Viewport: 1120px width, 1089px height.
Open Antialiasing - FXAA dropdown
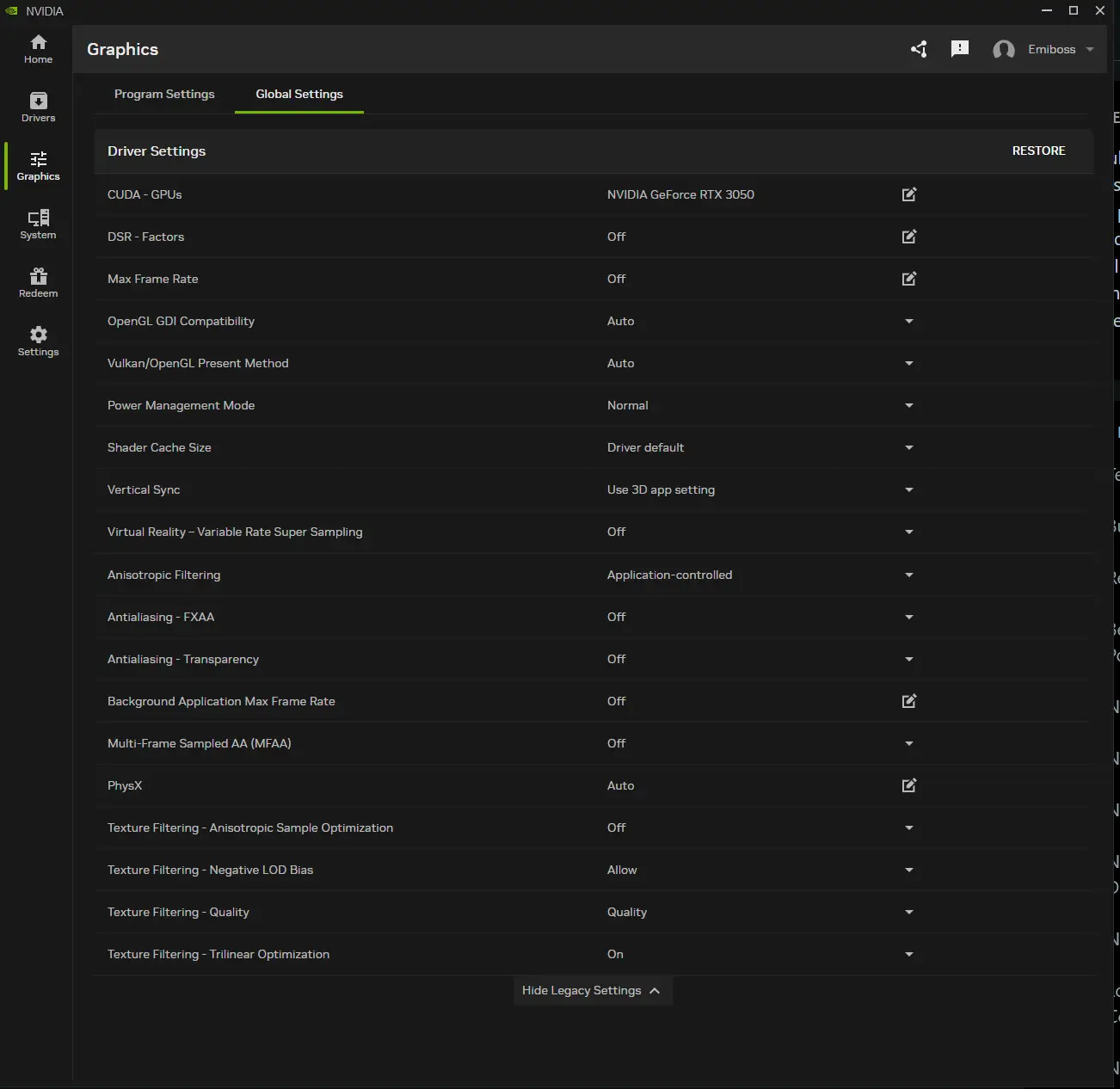click(x=909, y=617)
